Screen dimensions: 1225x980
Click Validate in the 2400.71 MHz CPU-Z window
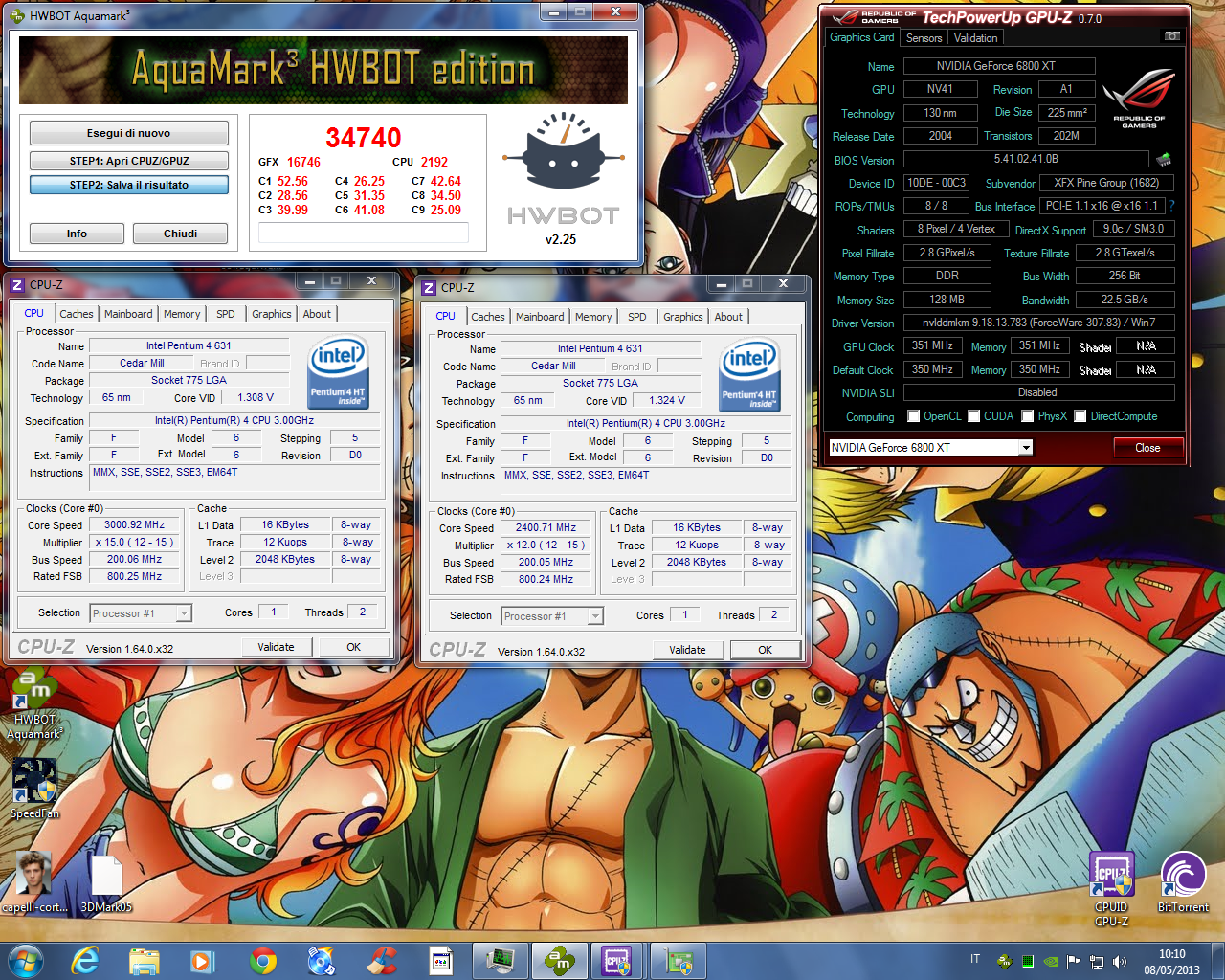click(687, 650)
